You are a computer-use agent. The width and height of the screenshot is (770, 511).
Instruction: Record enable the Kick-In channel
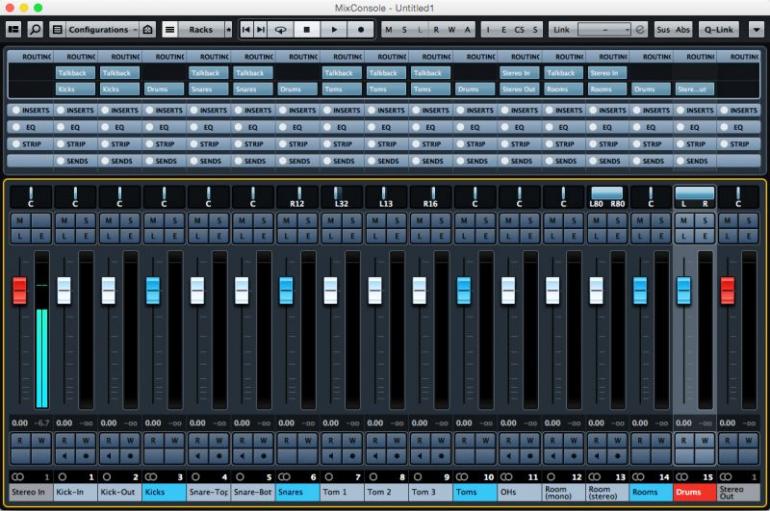coord(86,456)
